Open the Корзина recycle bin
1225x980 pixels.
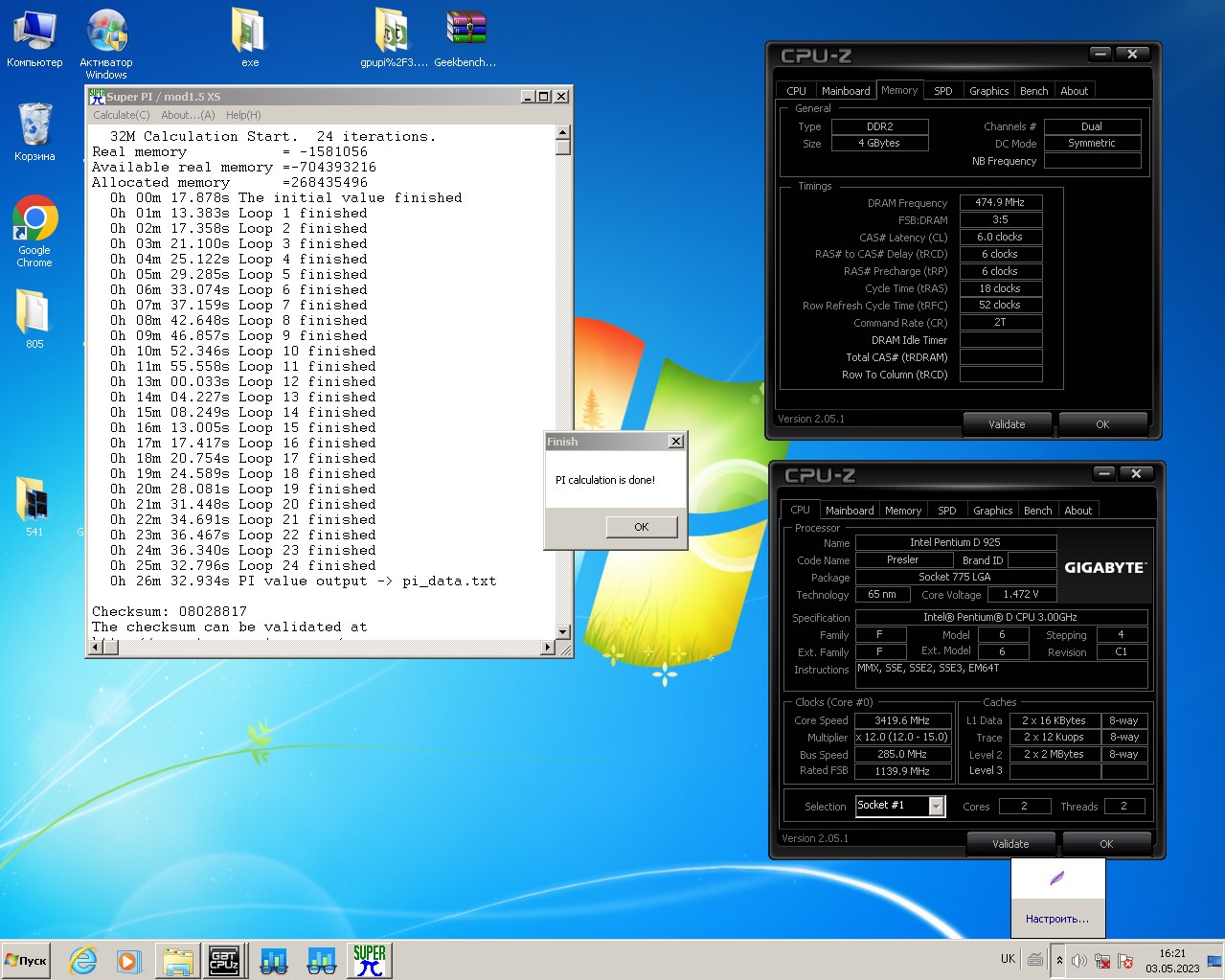34,132
